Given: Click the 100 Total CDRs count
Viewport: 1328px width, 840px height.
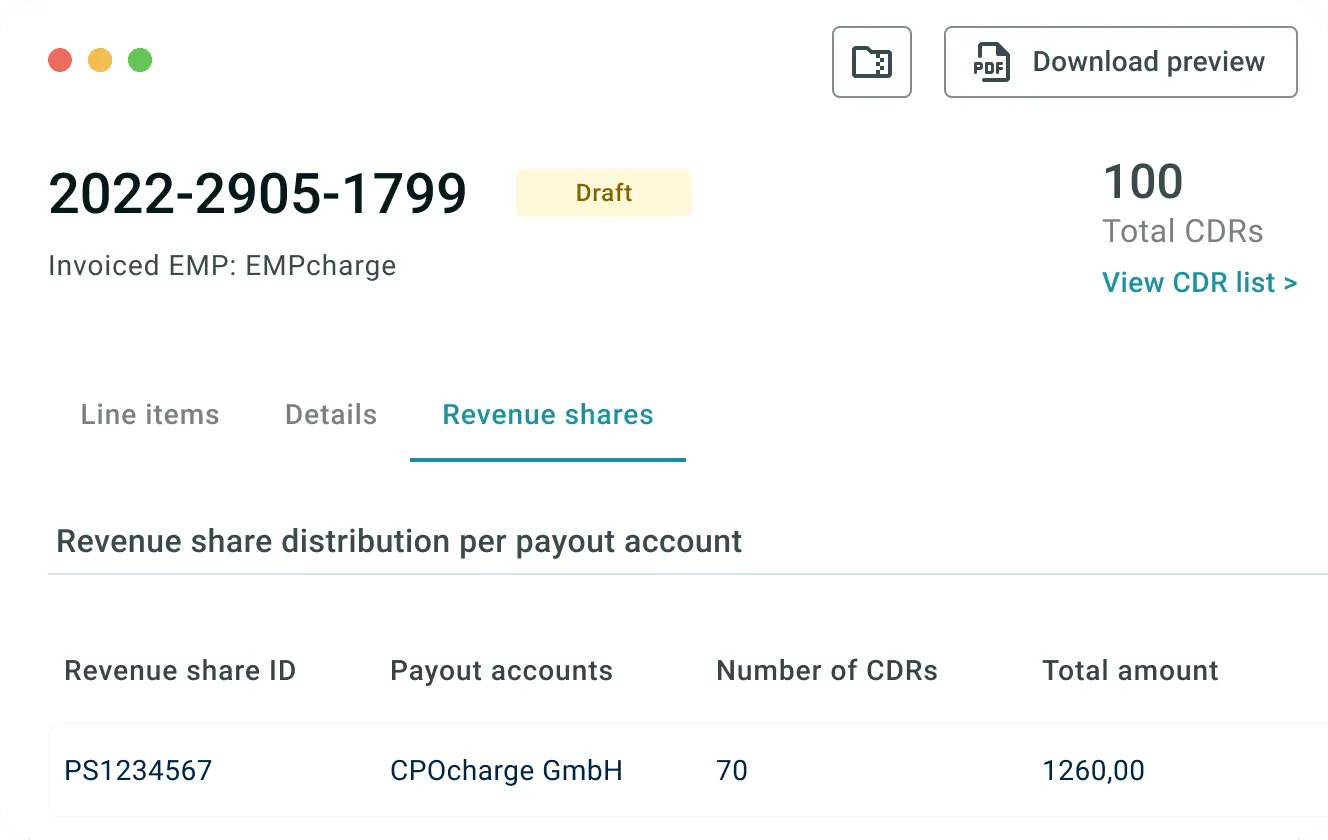Looking at the screenshot, I should click(1143, 182).
